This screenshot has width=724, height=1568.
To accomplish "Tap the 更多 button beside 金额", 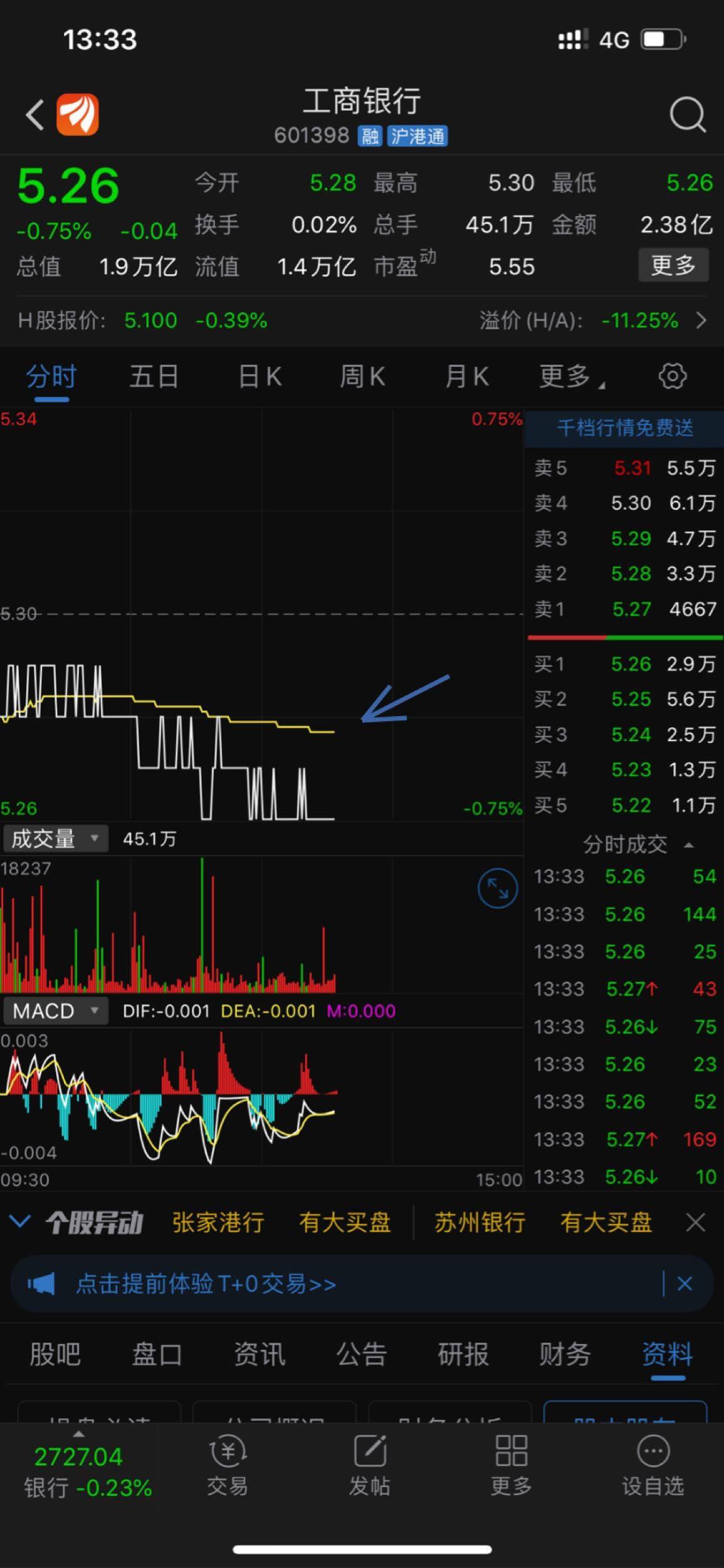I will point(673,265).
